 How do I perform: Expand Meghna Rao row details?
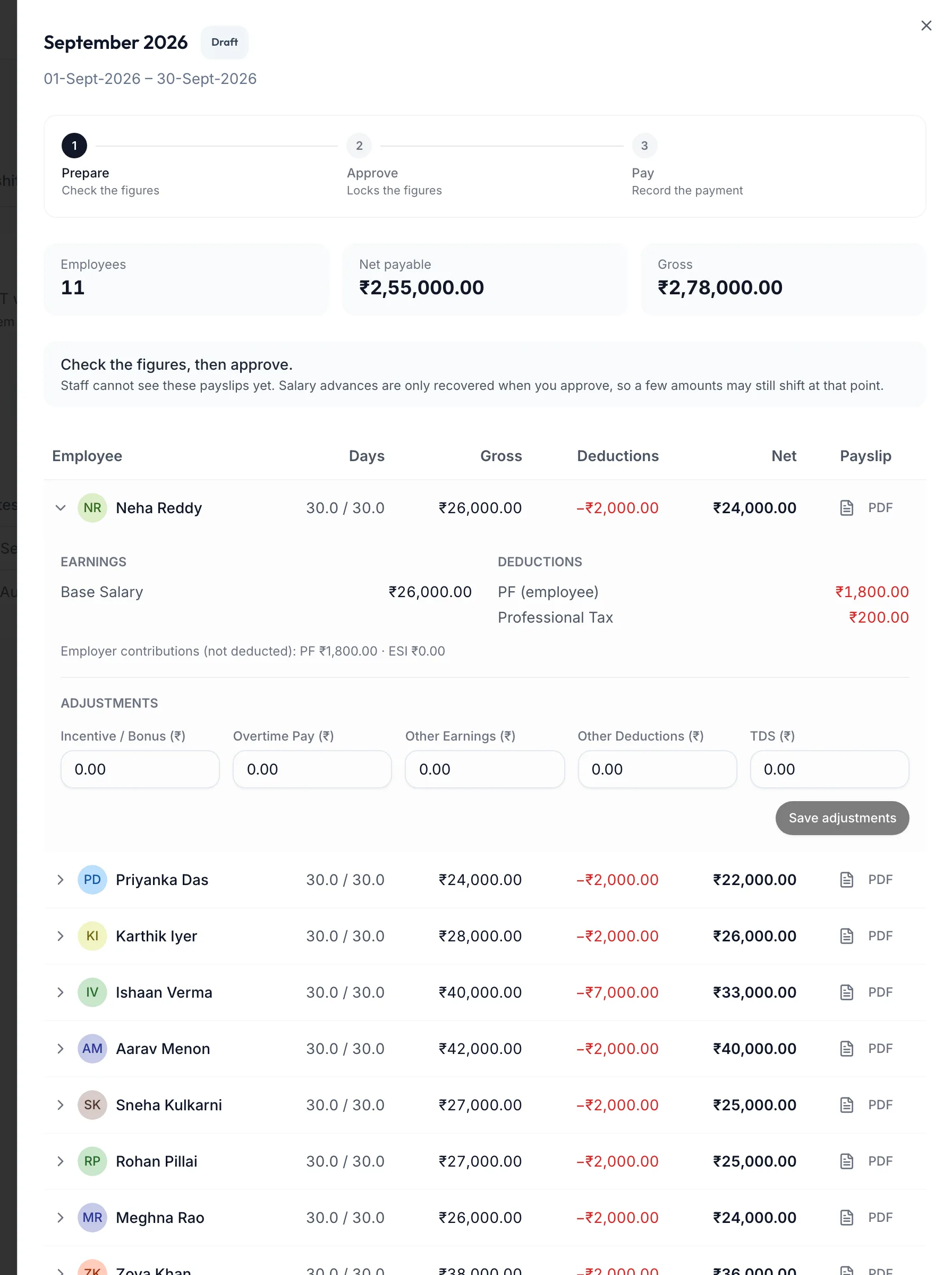click(x=61, y=1218)
